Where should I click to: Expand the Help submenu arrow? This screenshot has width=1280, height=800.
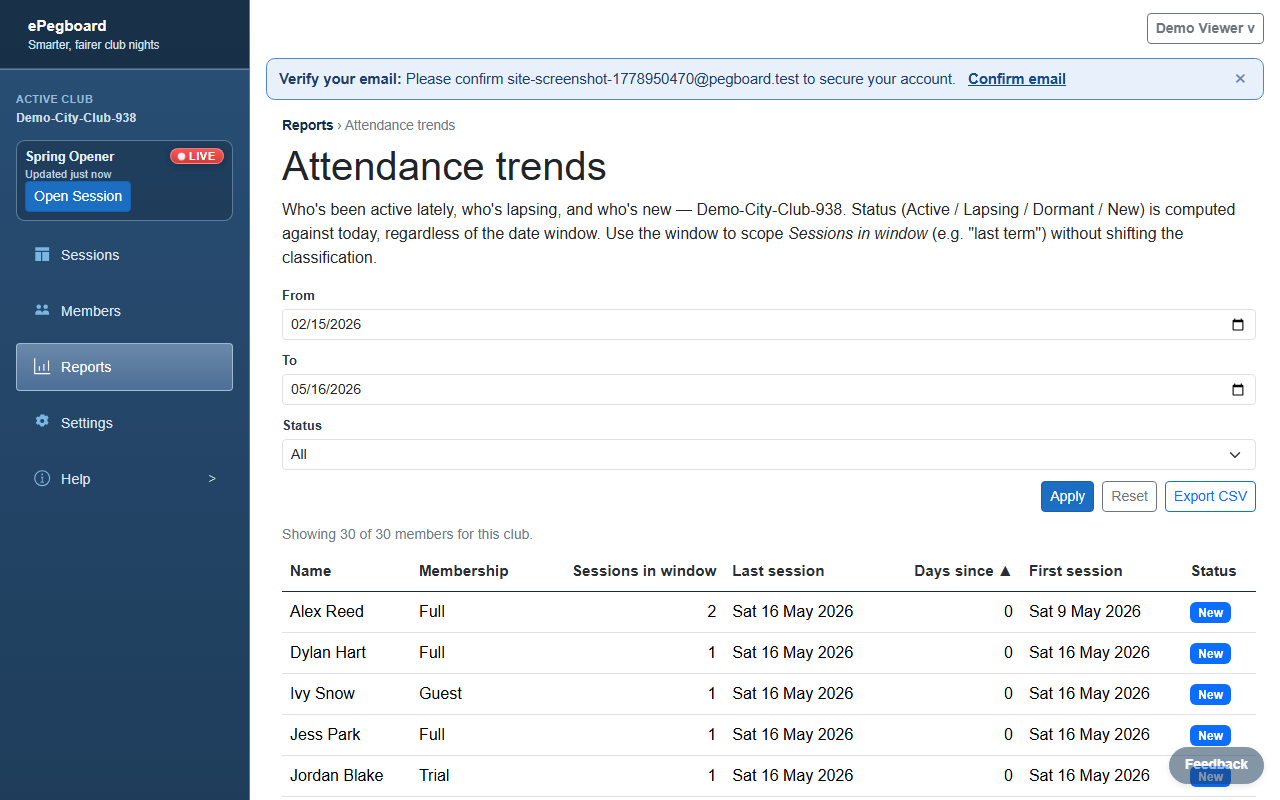212,479
